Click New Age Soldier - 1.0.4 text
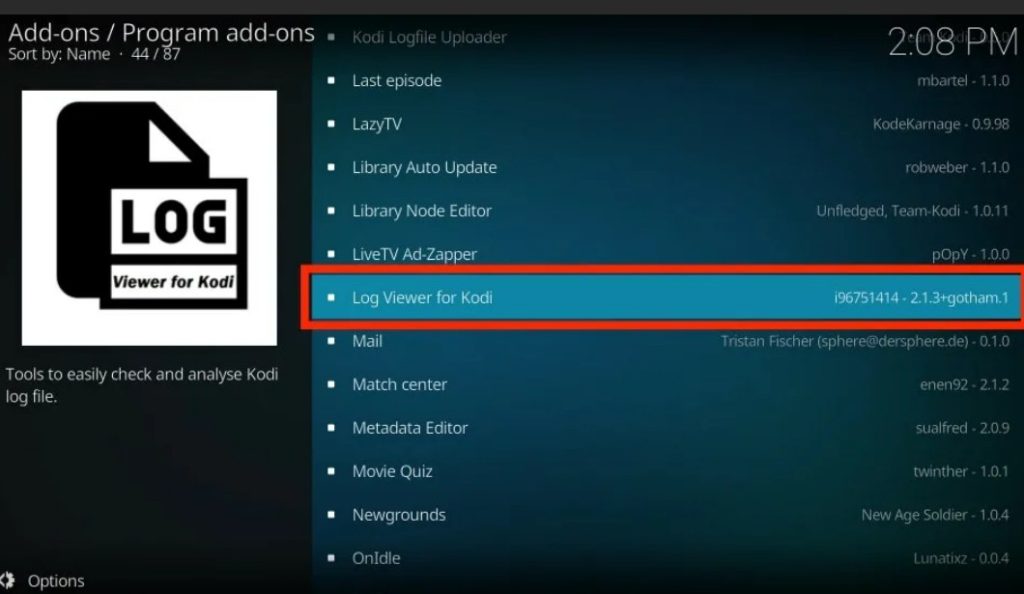 tap(935, 514)
